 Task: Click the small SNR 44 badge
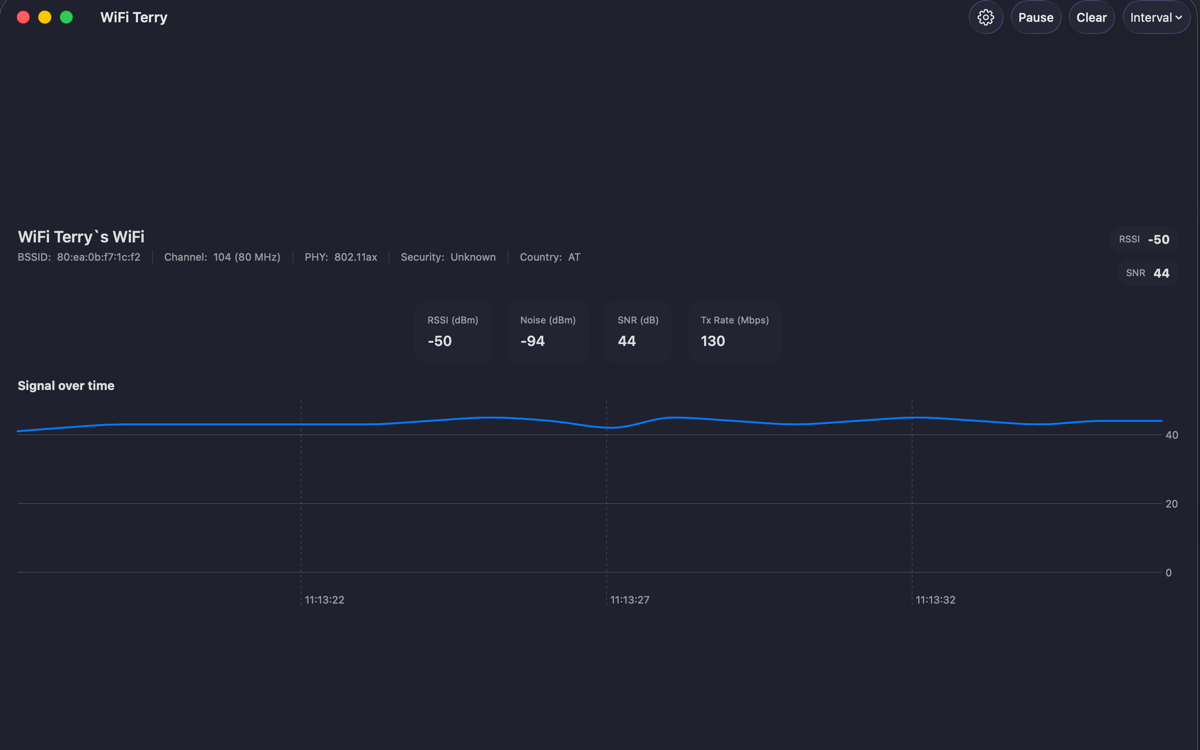[x=1147, y=273]
